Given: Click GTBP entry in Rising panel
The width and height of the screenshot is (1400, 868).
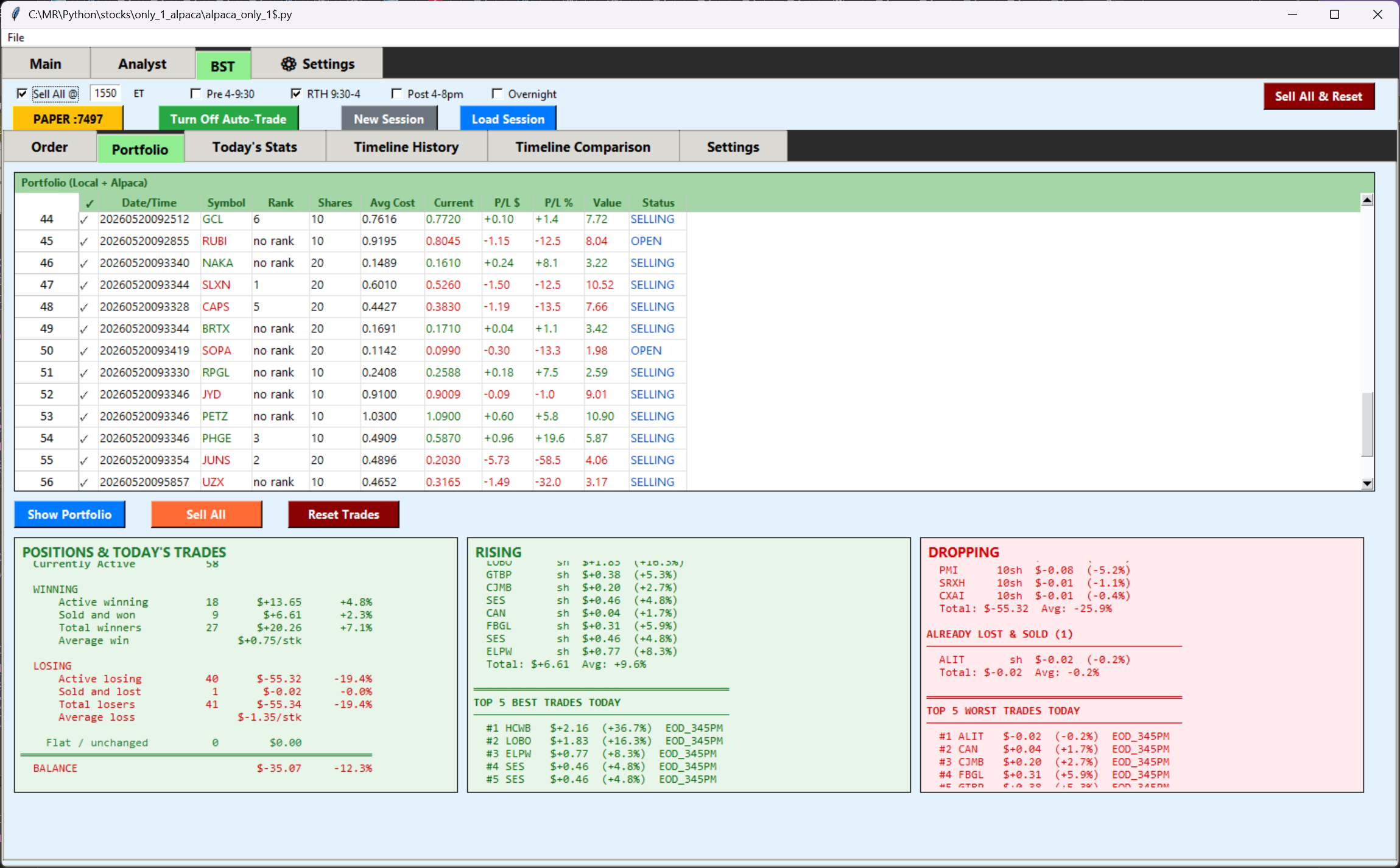Looking at the screenshot, I should pyautogui.click(x=582, y=575).
